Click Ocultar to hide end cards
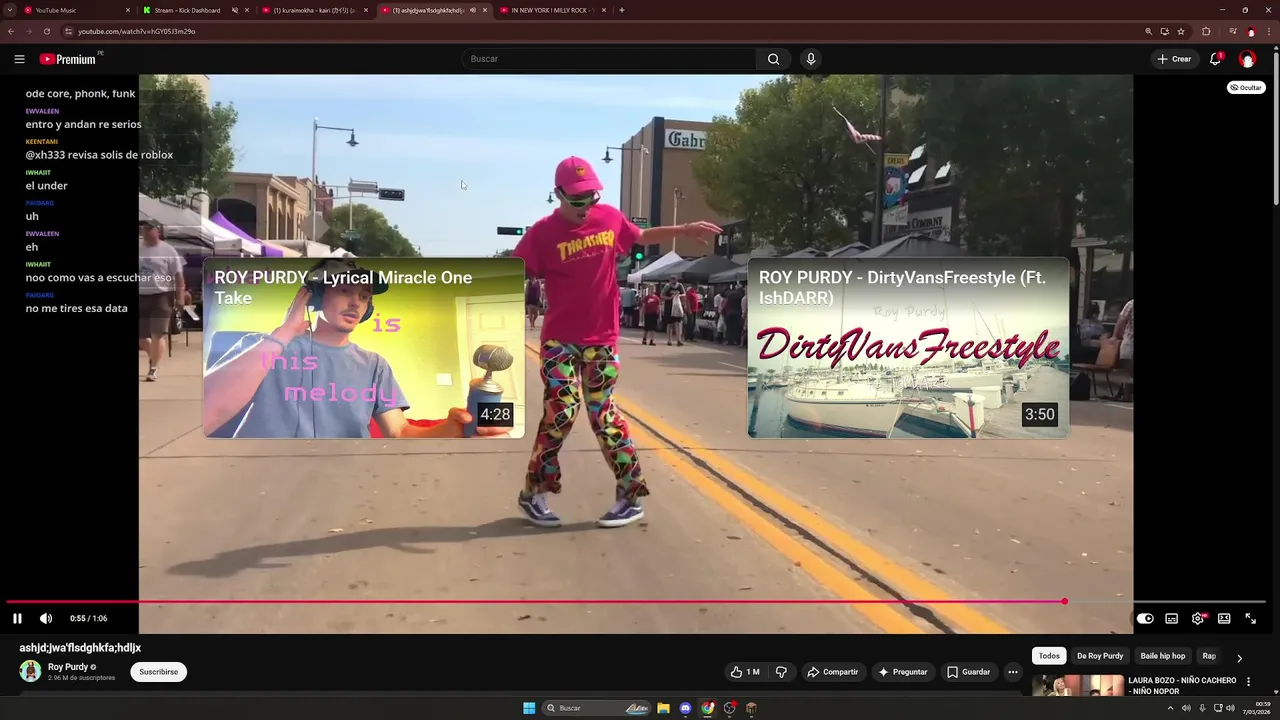Viewport: 1280px width, 720px height. pyautogui.click(x=1246, y=88)
